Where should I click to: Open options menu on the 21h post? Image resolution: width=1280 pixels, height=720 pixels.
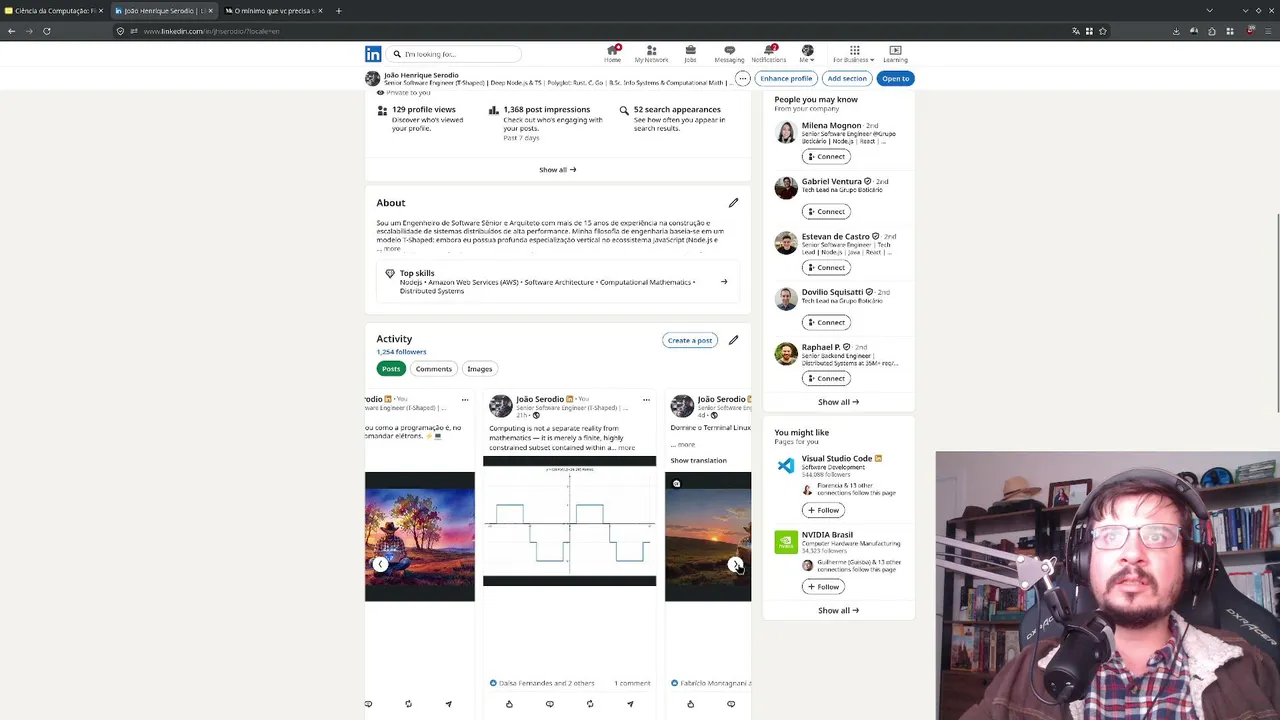tap(646, 400)
